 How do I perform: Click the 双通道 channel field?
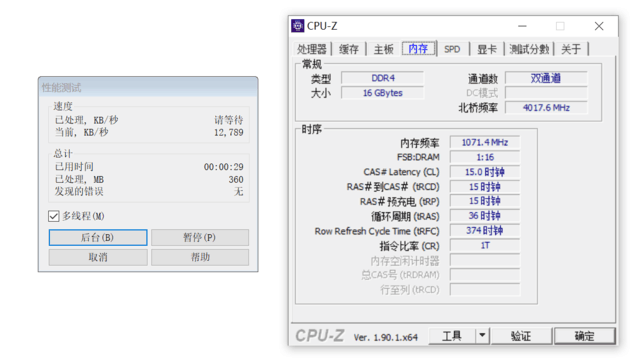pyautogui.click(x=546, y=78)
